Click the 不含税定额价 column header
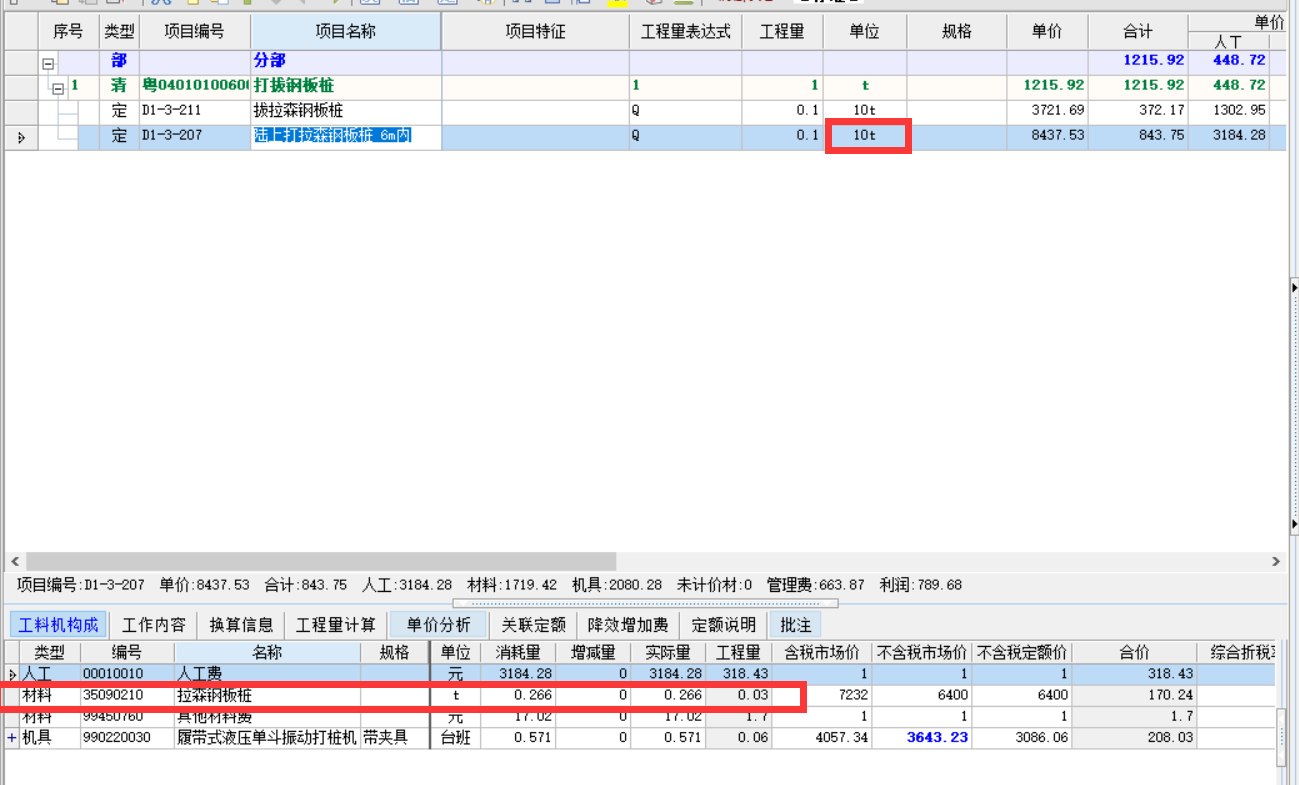 click(x=1021, y=653)
